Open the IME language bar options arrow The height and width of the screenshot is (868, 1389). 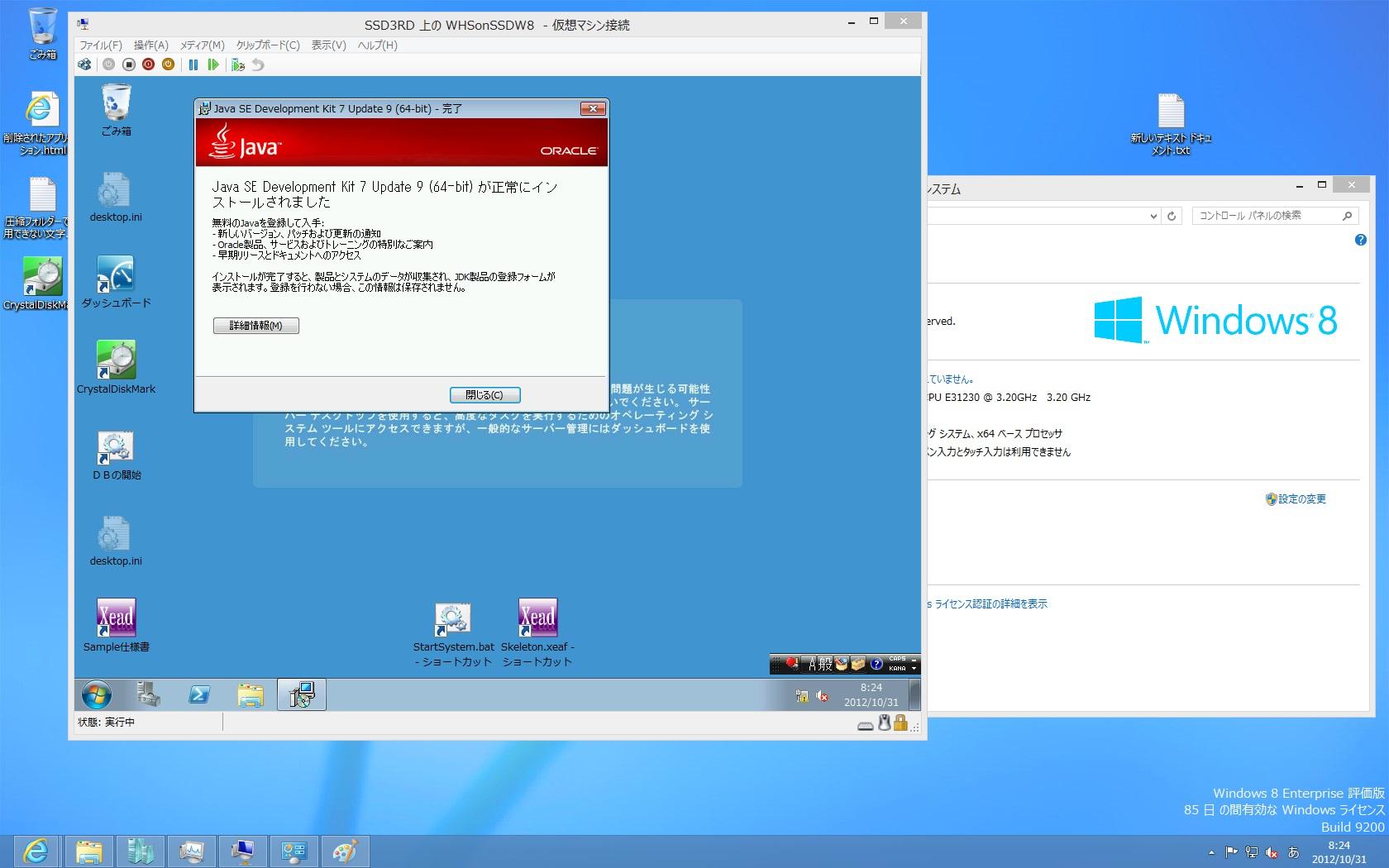[x=914, y=668]
